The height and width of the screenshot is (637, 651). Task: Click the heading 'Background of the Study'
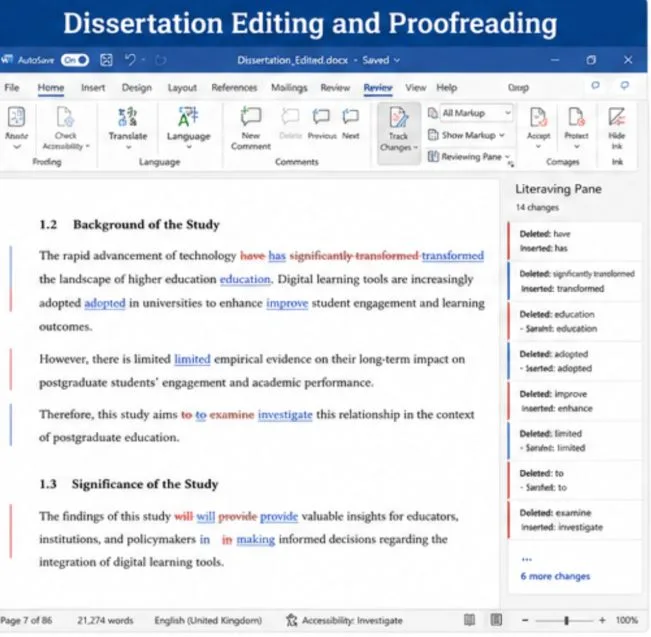(x=146, y=225)
